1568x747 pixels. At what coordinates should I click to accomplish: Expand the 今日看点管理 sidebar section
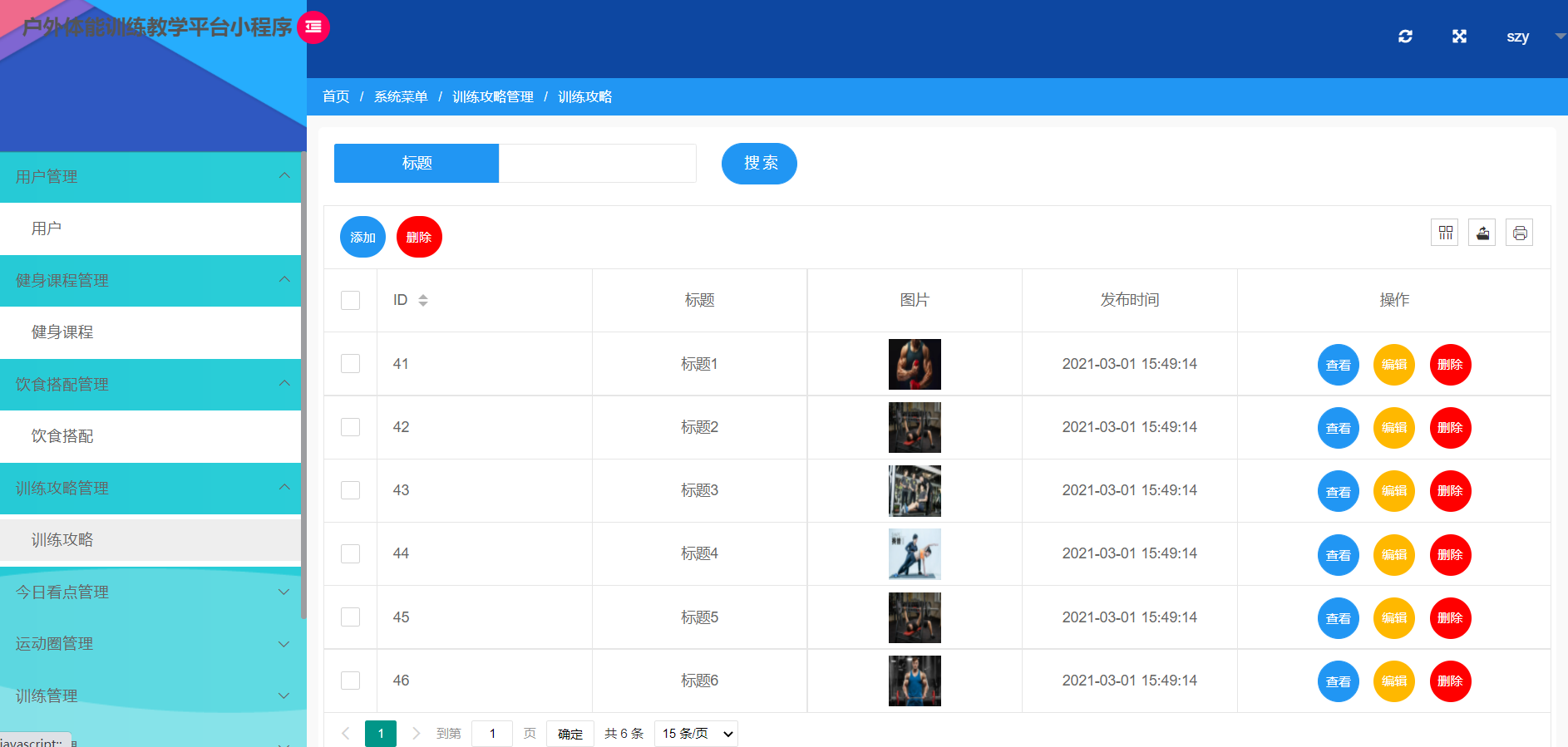150,592
